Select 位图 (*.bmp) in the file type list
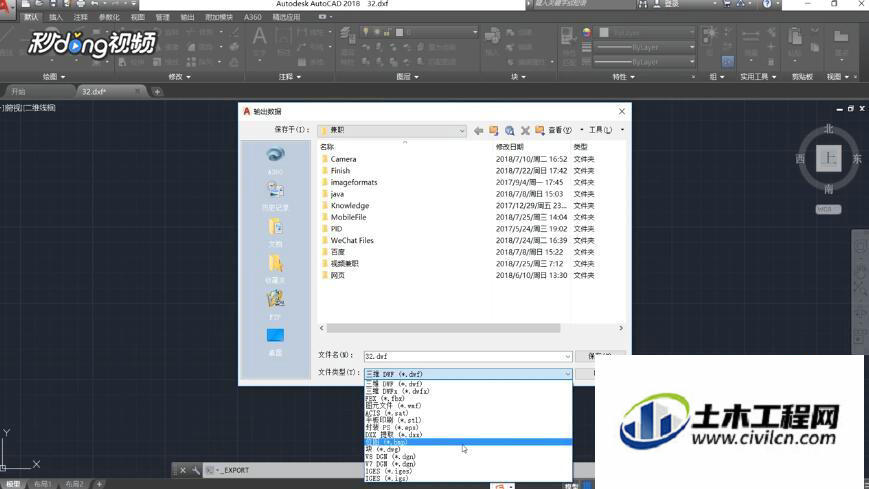 pyautogui.click(x=468, y=442)
